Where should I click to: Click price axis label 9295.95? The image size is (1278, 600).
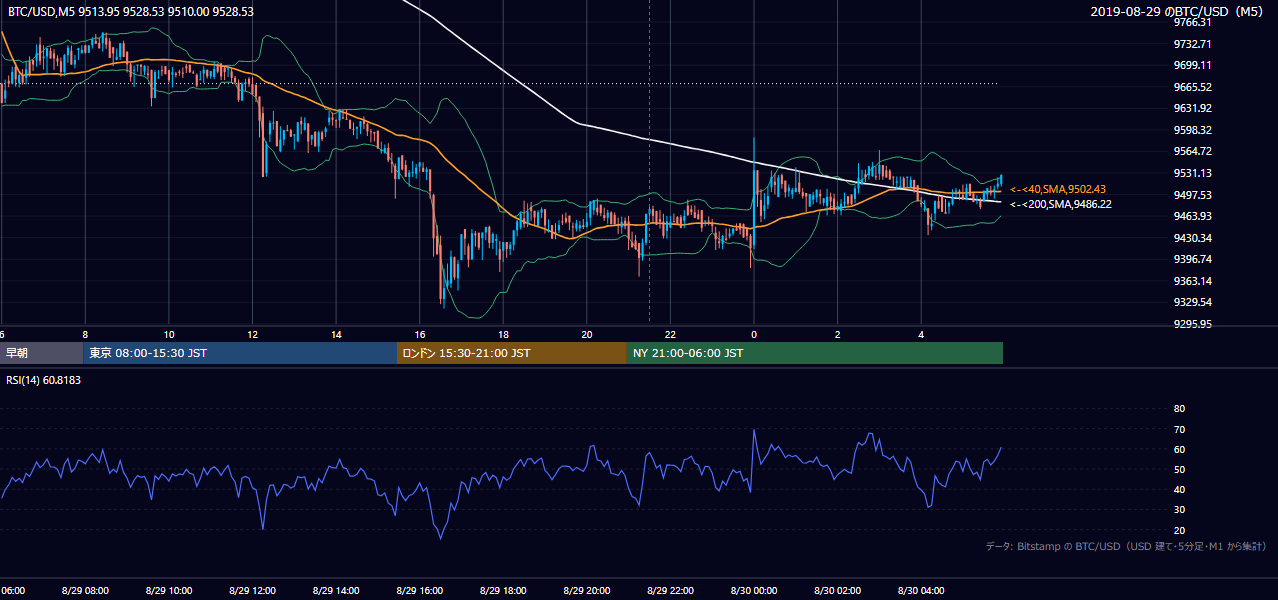(1192, 324)
